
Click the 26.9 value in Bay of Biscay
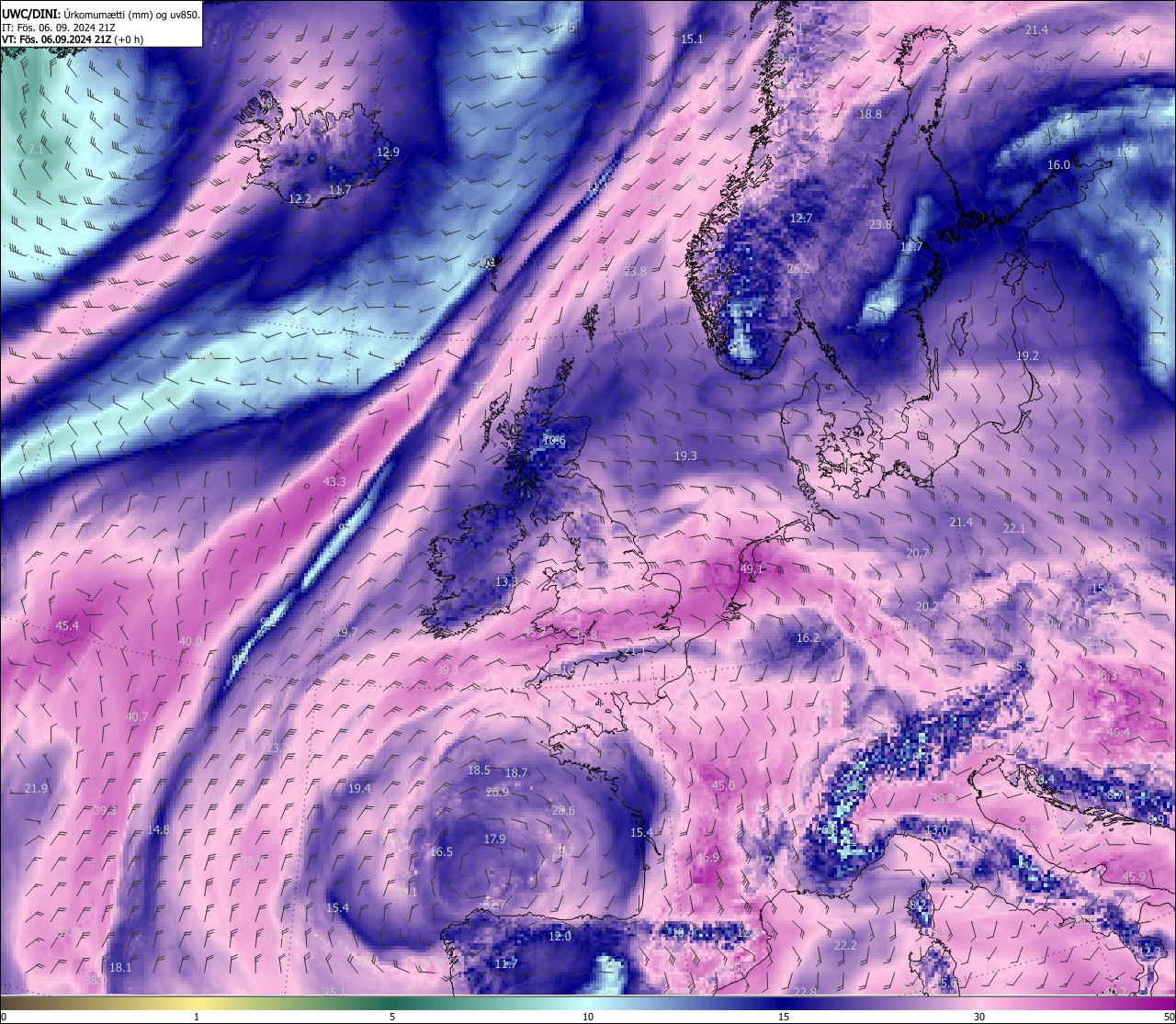[x=497, y=792]
